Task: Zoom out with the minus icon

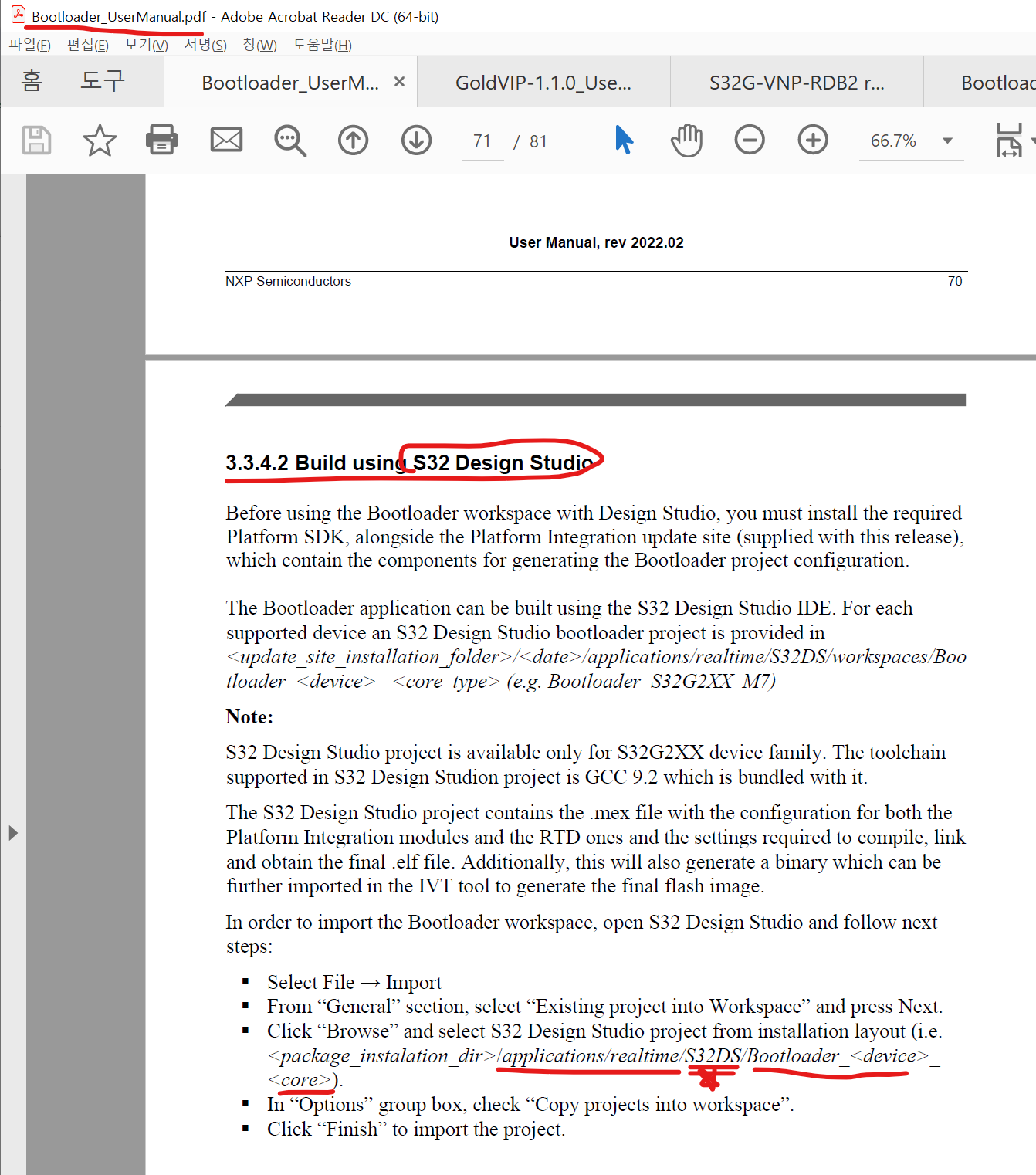Action: click(x=750, y=141)
